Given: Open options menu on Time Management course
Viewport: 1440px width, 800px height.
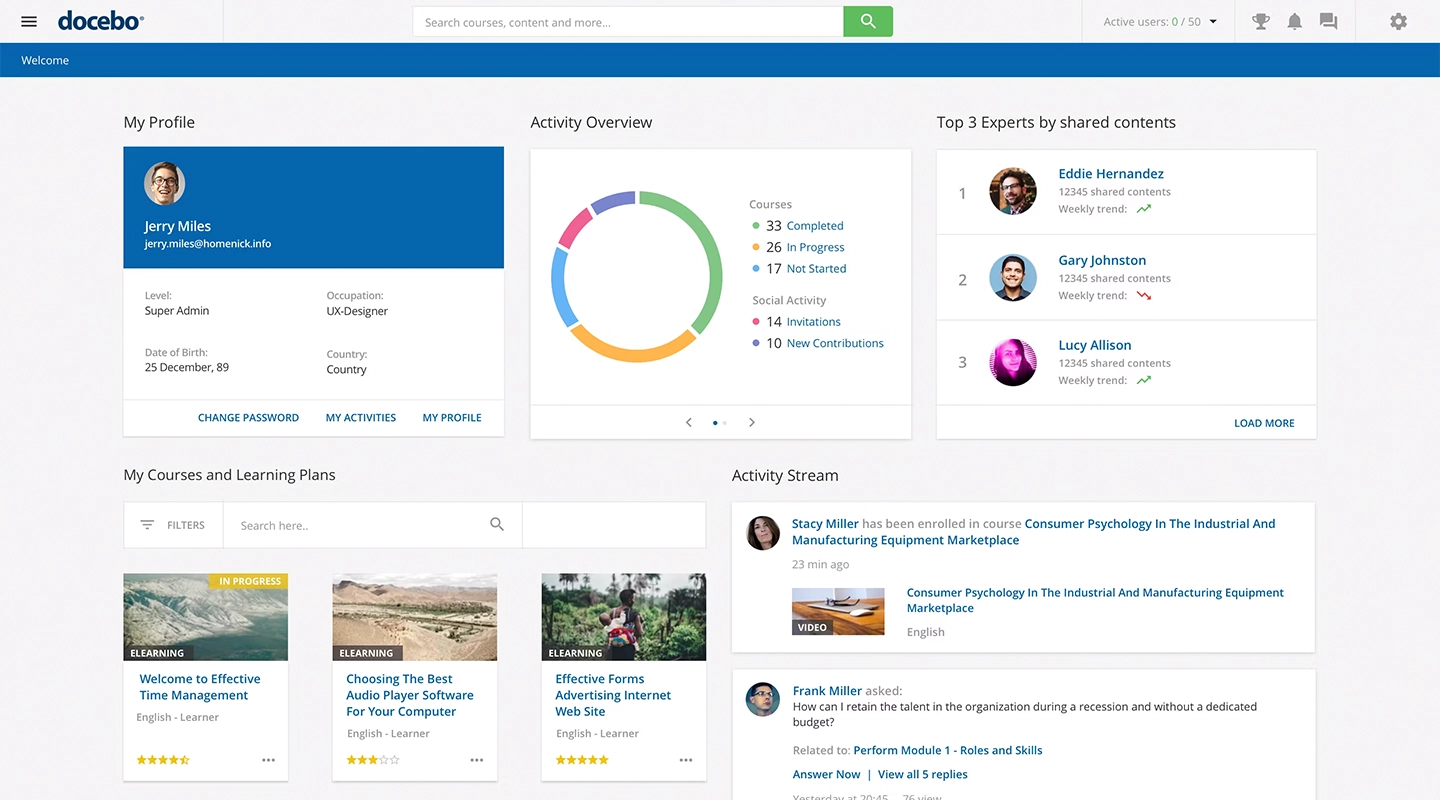Looking at the screenshot, I should tap(268, 760).
